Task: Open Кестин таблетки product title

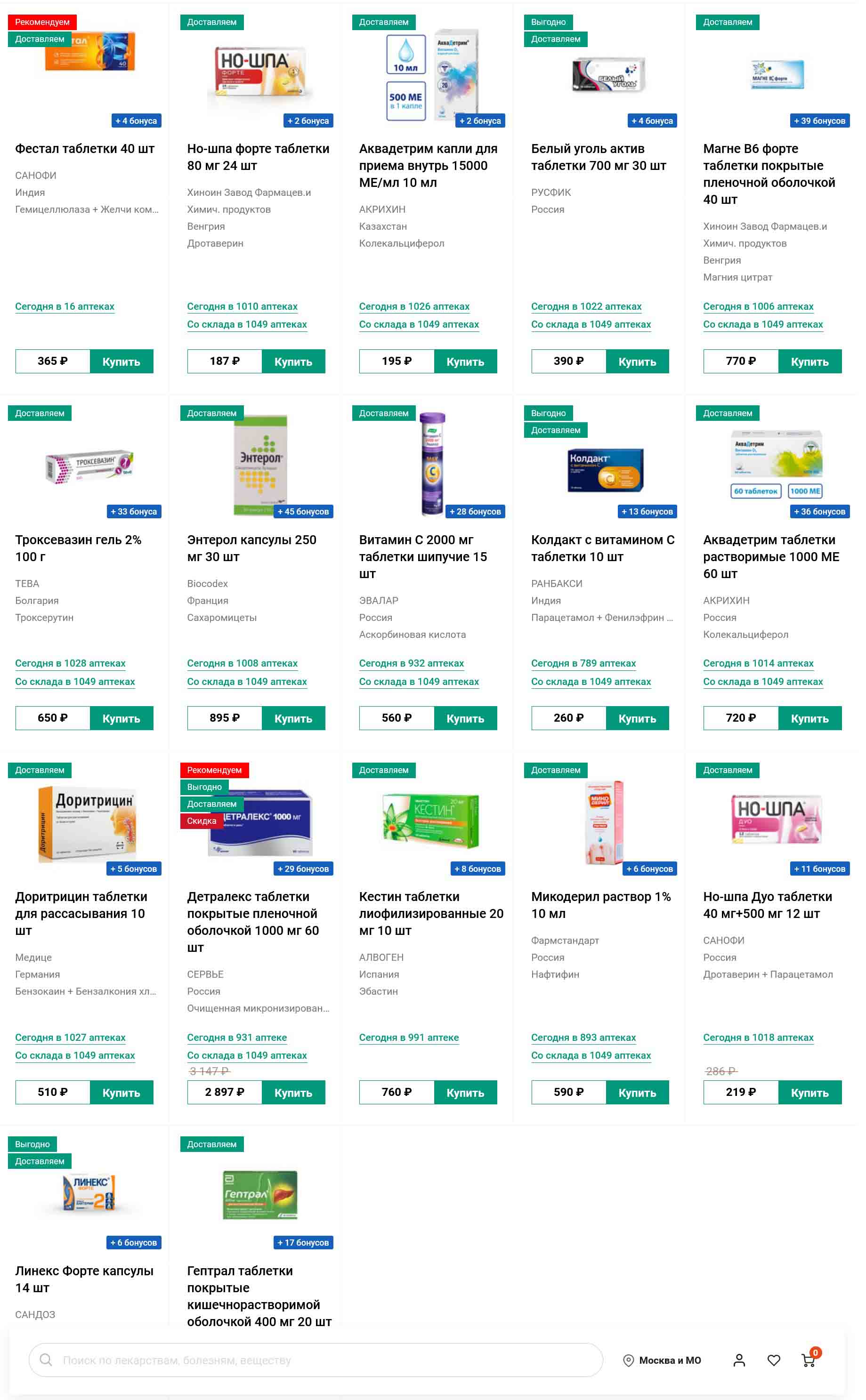Action: 431,913
